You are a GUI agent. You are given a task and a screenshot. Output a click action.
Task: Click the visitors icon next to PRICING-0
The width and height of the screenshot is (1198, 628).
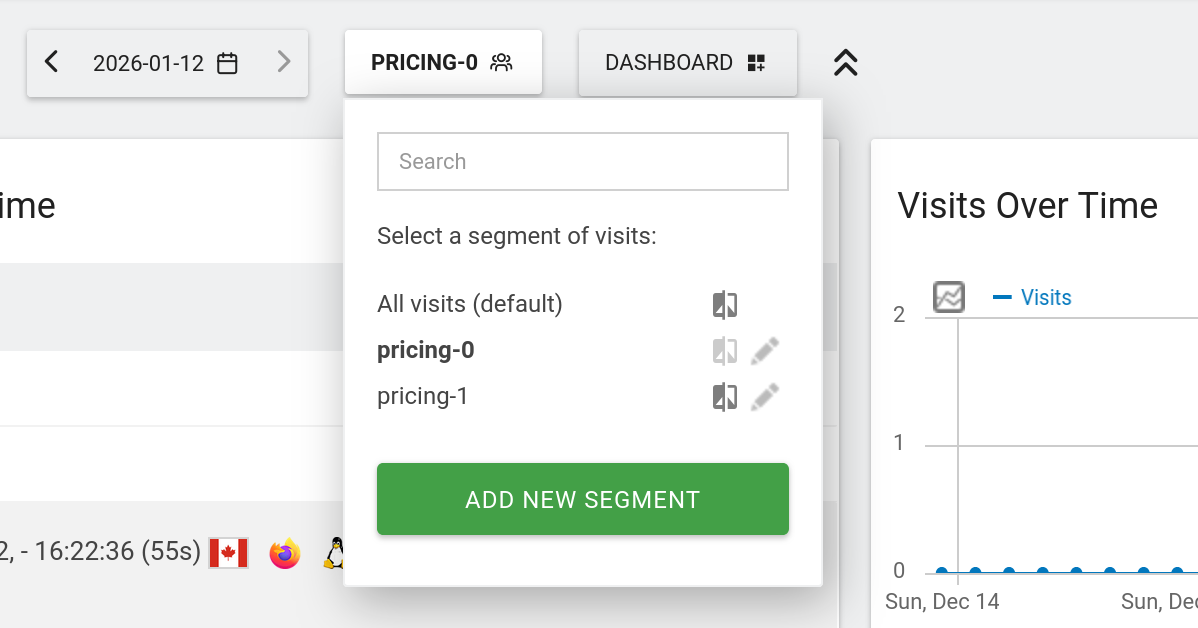point(503,61)
